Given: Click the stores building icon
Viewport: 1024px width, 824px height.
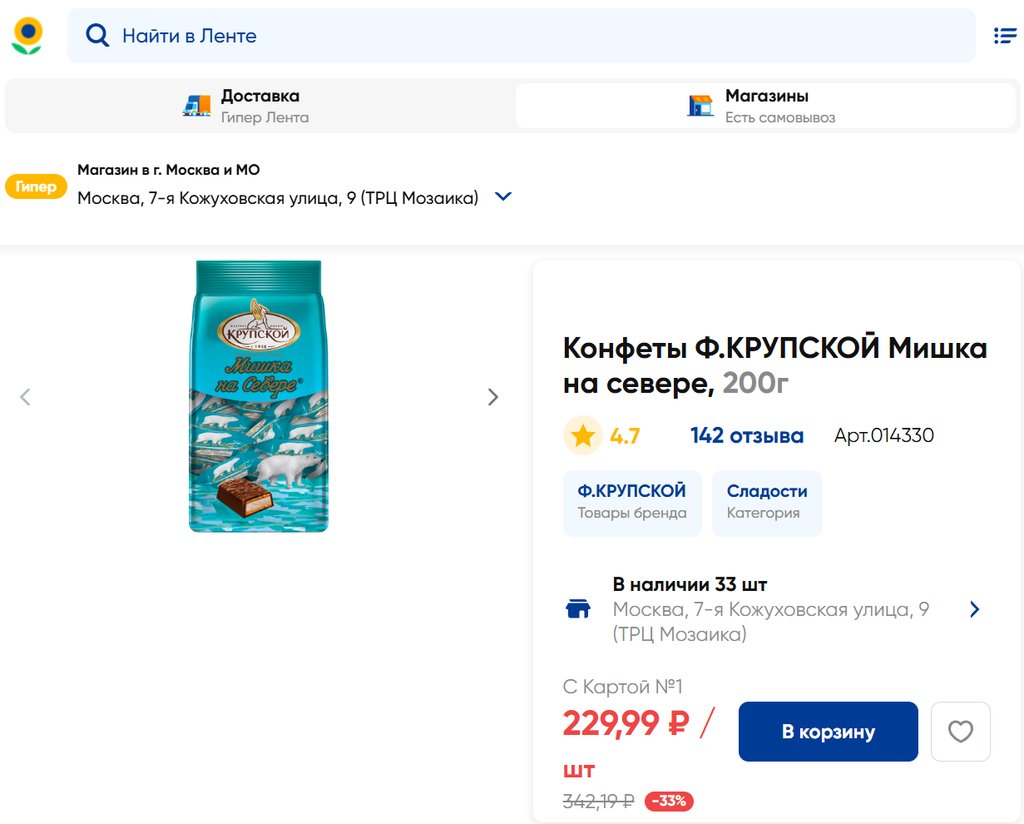Looking at the screenshot, I should [x=700, y=105].
